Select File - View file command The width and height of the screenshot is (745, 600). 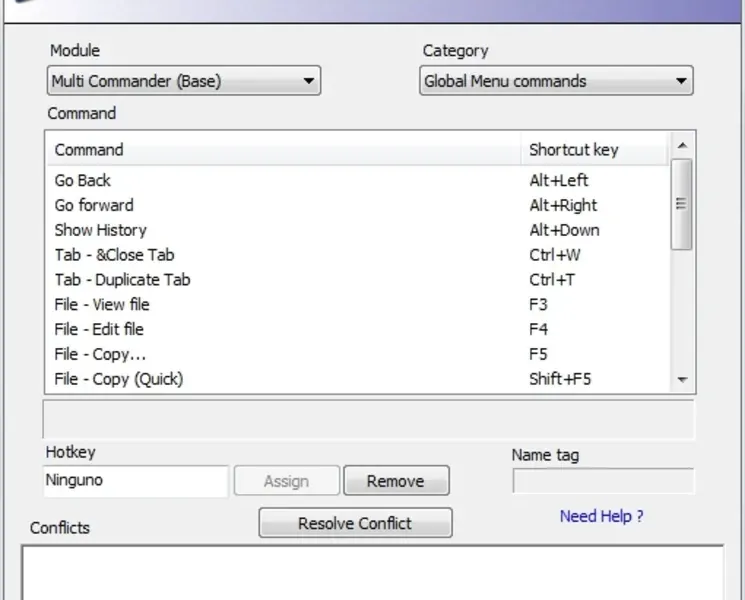pos(102,304)
